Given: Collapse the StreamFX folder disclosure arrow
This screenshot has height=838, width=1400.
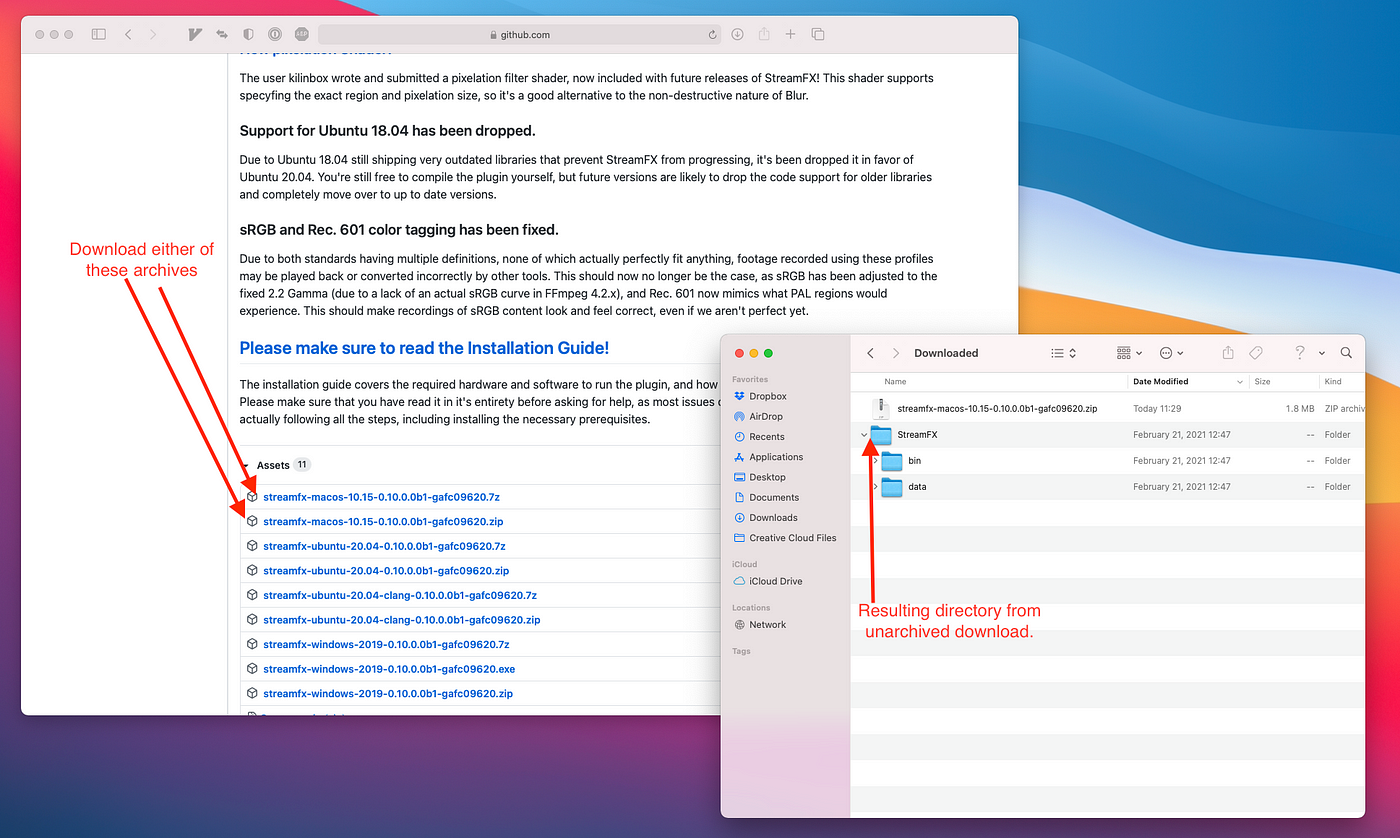Looking at the screenshot, I should pos(863,435).
